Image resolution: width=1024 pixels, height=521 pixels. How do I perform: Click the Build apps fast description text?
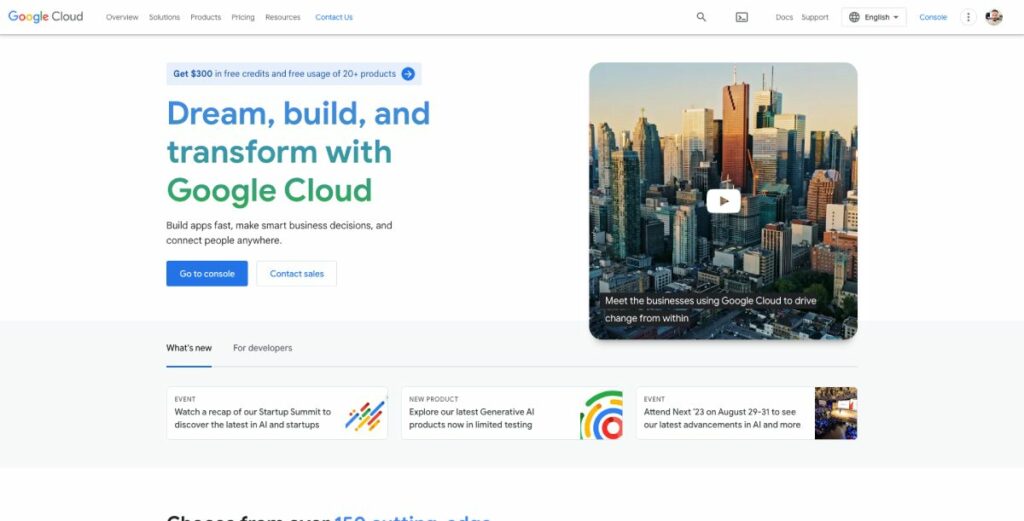click(x=279, y=233)
